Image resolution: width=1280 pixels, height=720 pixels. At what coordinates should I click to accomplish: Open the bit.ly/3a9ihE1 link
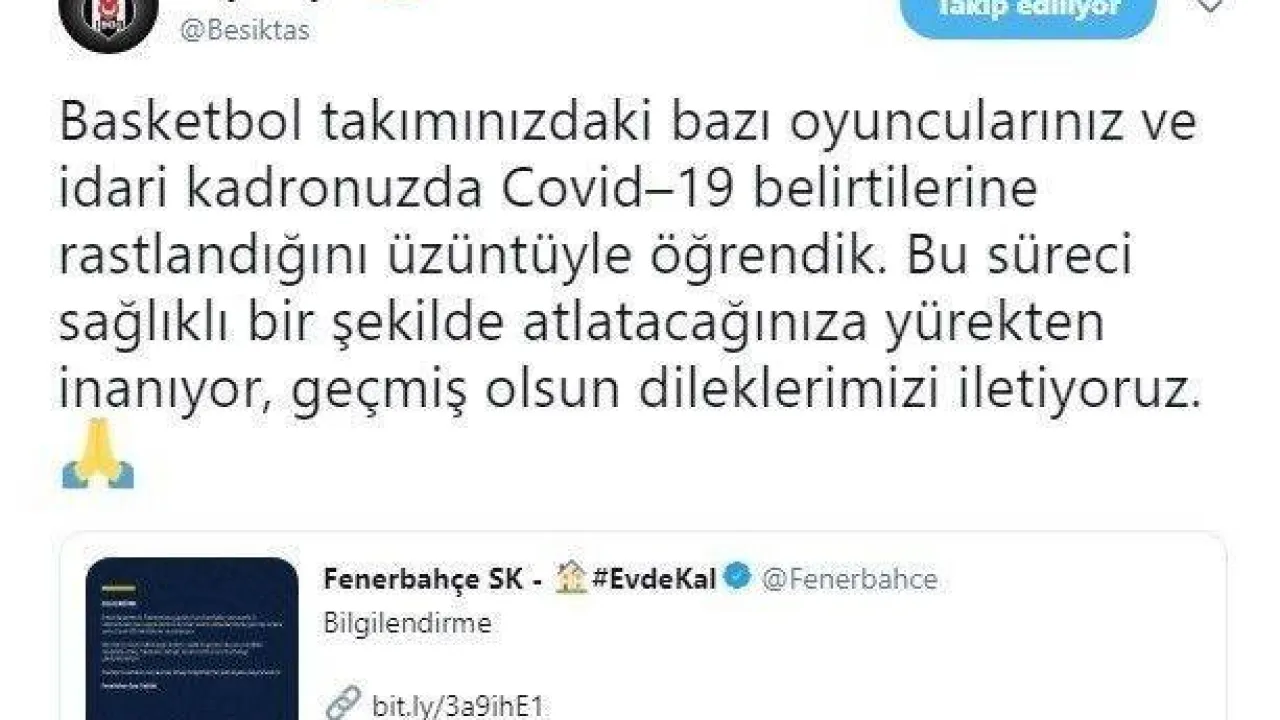coord(459,706)
